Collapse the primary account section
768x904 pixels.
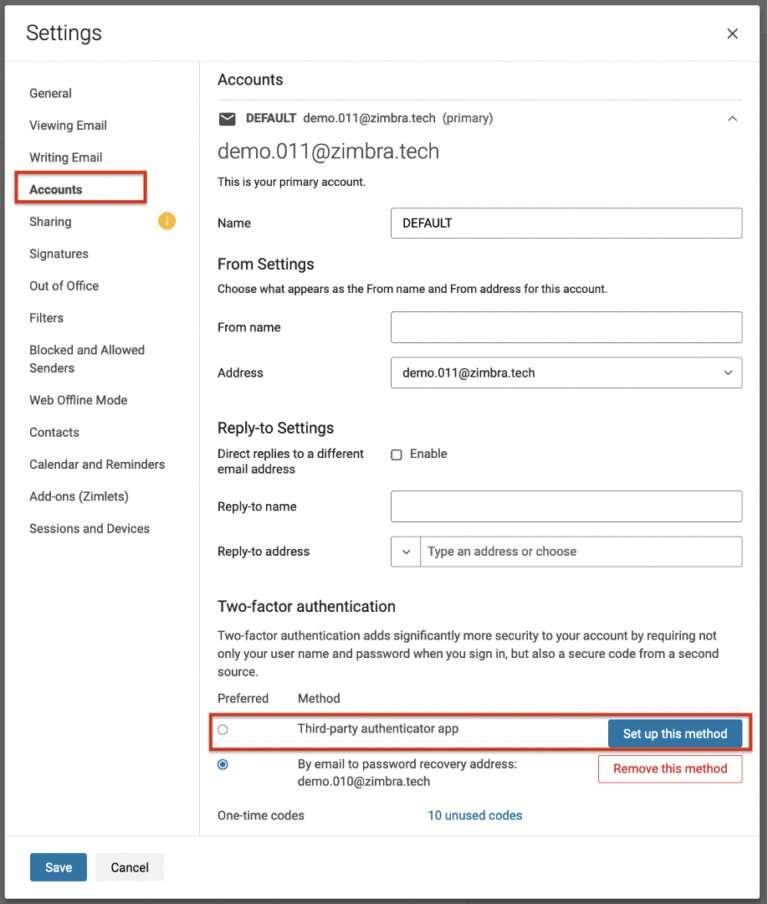(x=732, y=119)
